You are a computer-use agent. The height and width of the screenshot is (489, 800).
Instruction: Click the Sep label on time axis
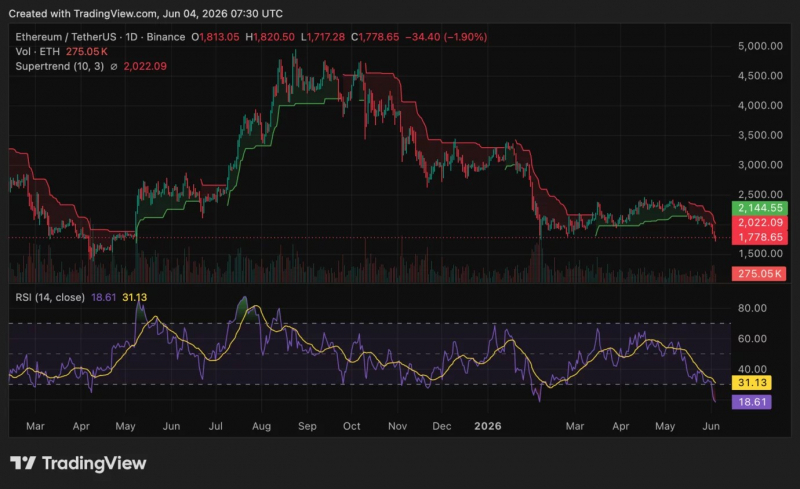tap(307, 426)
